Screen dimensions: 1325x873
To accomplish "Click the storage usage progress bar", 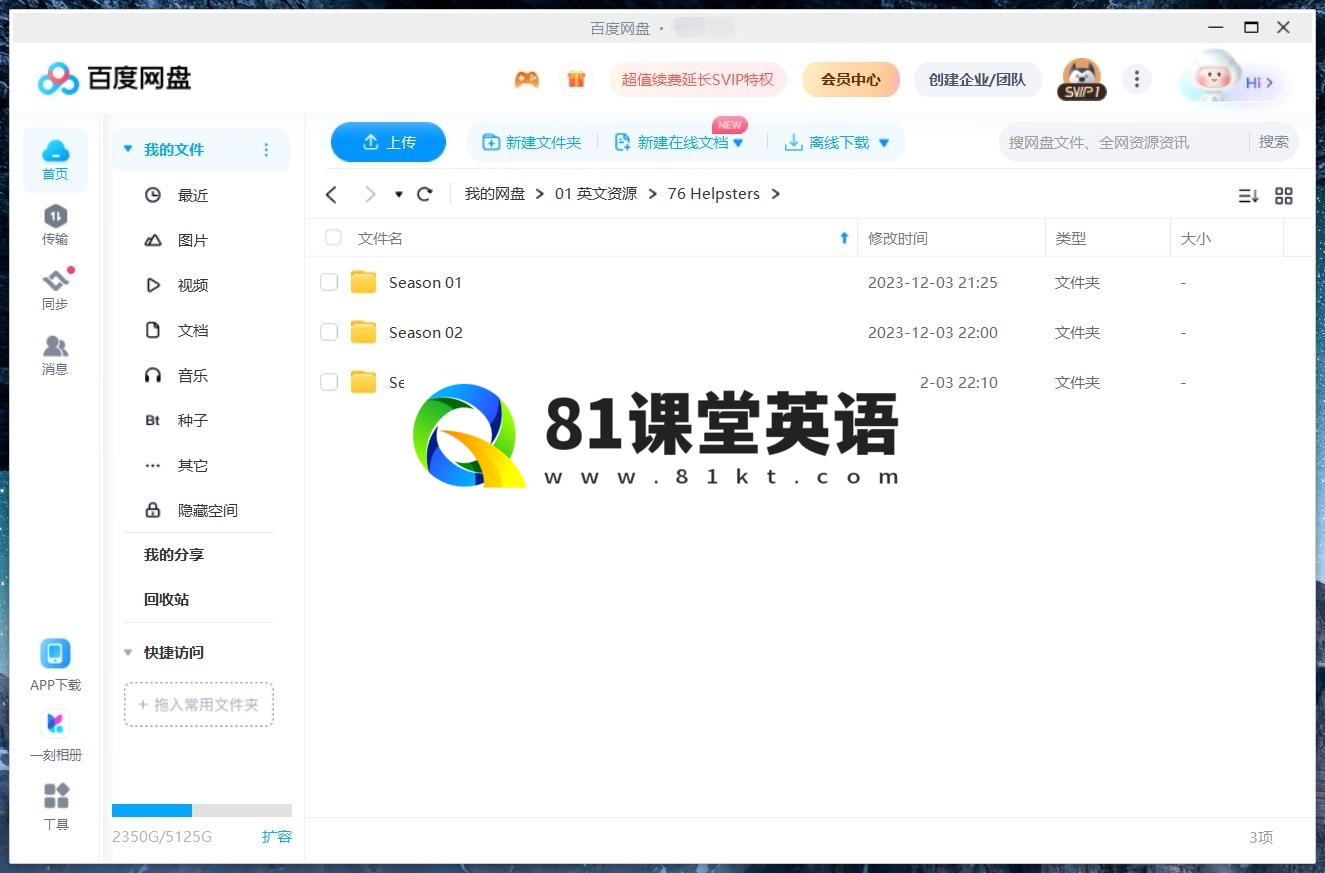I will (x=202, y=810).
